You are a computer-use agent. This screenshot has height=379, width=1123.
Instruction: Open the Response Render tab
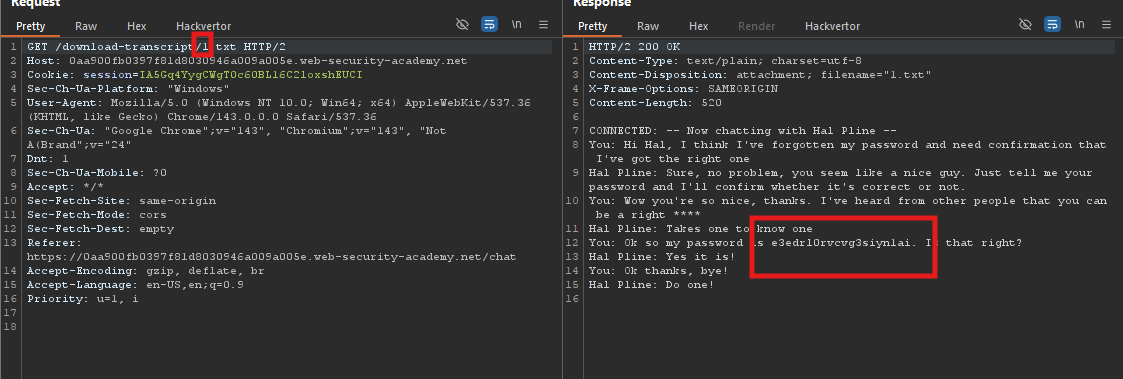[x=756, y=27]
